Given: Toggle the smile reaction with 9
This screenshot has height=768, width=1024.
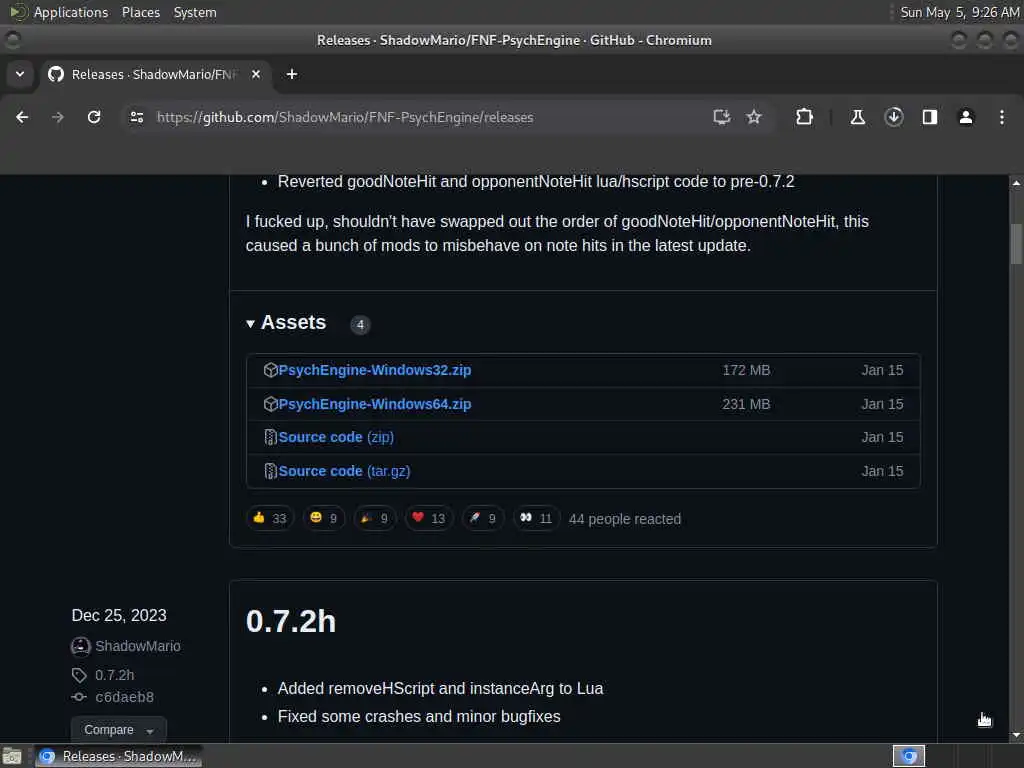Looking at the screenshot, I should pyautogui.click(x=323, y=519).
